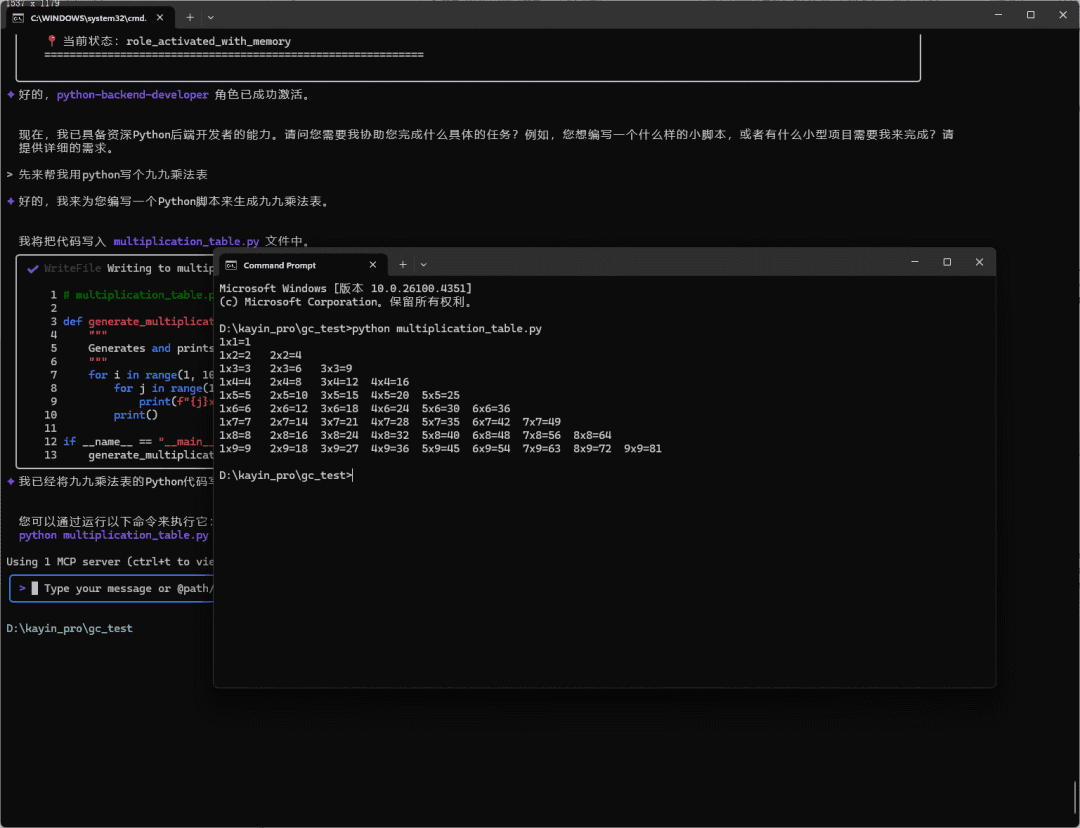Click the '8x8=64' output value
Screen dimensions: 1080x828
click(592, 435)
